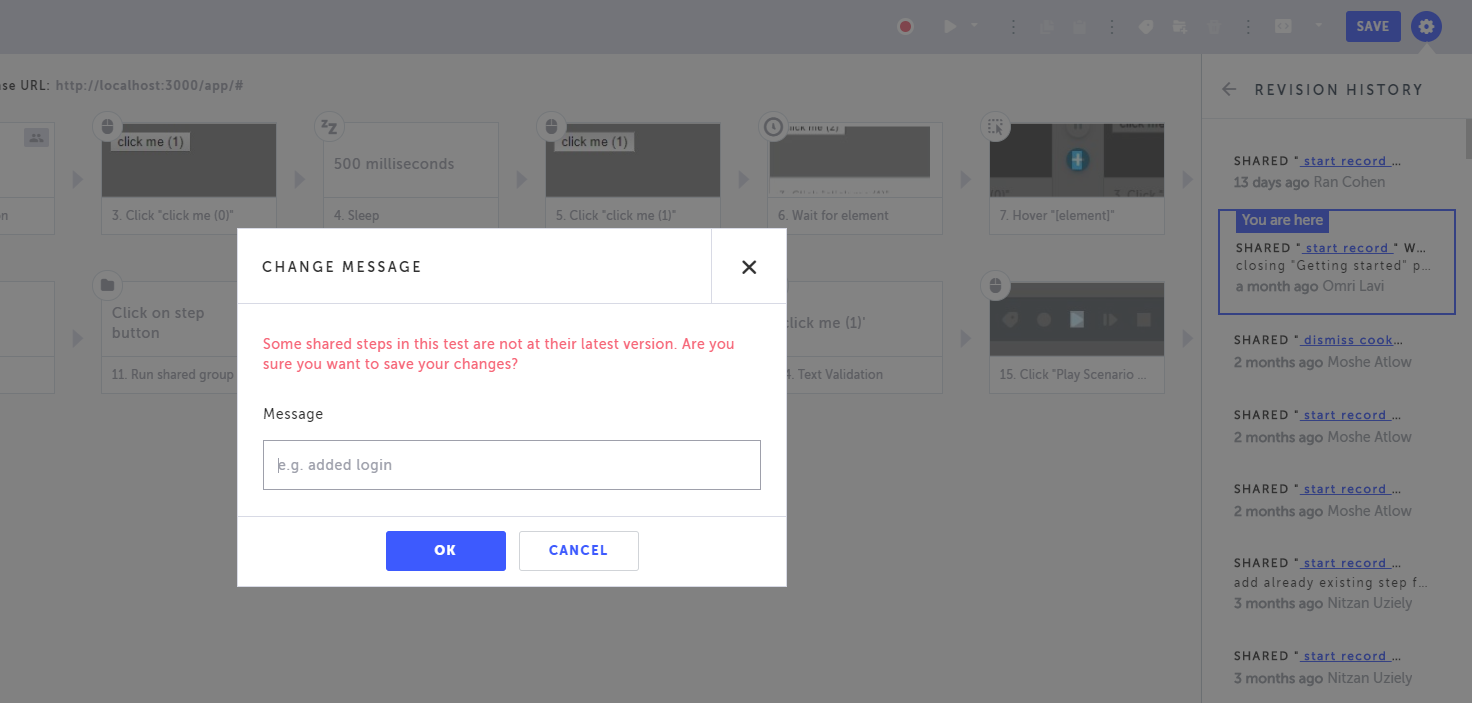Click the Revision History panel scrollbar
The height and width of the screenshot is (703, 1472).
pyautogui.click(x=1468, y=139)
